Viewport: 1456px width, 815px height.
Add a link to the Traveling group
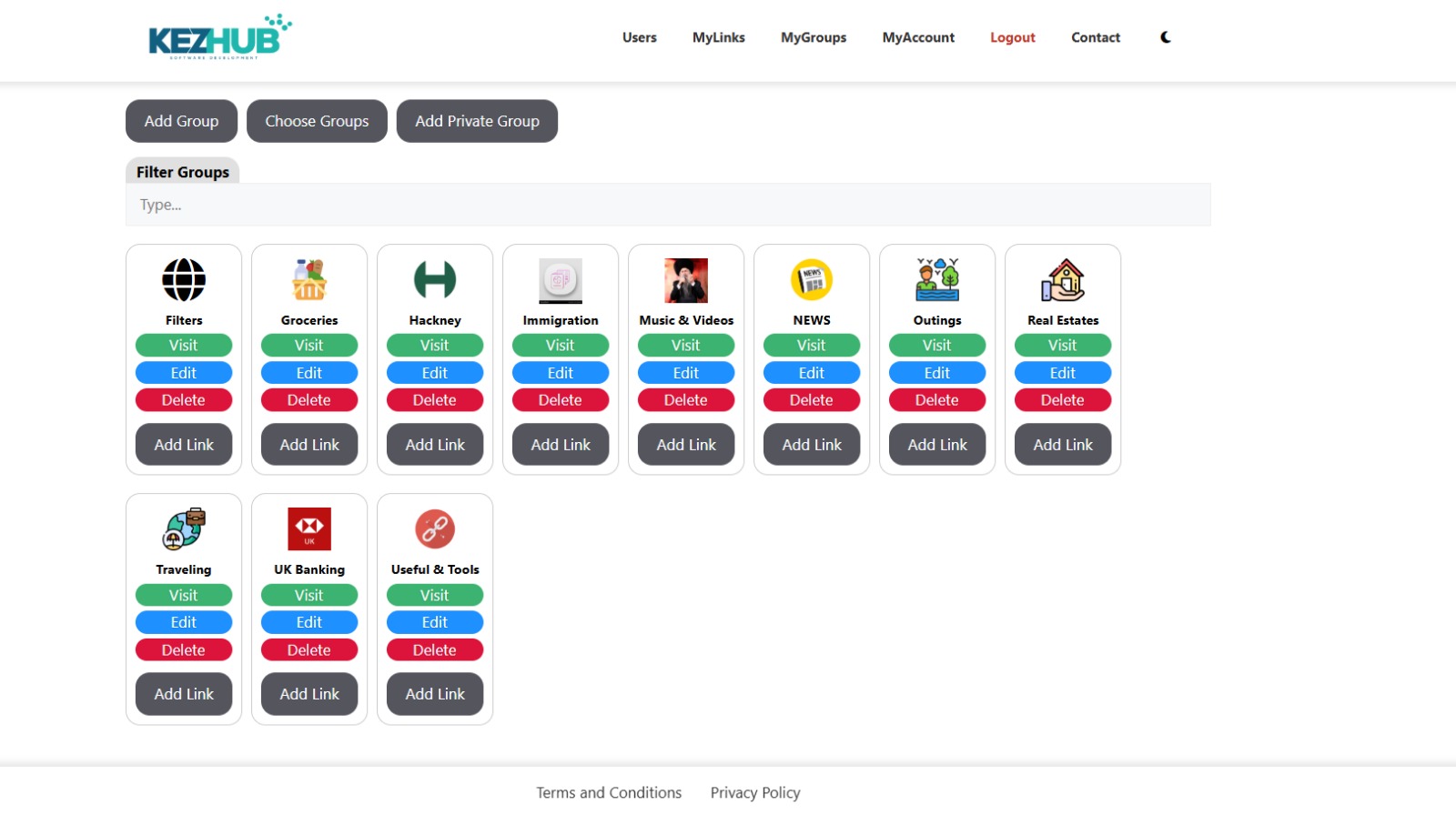184,694
